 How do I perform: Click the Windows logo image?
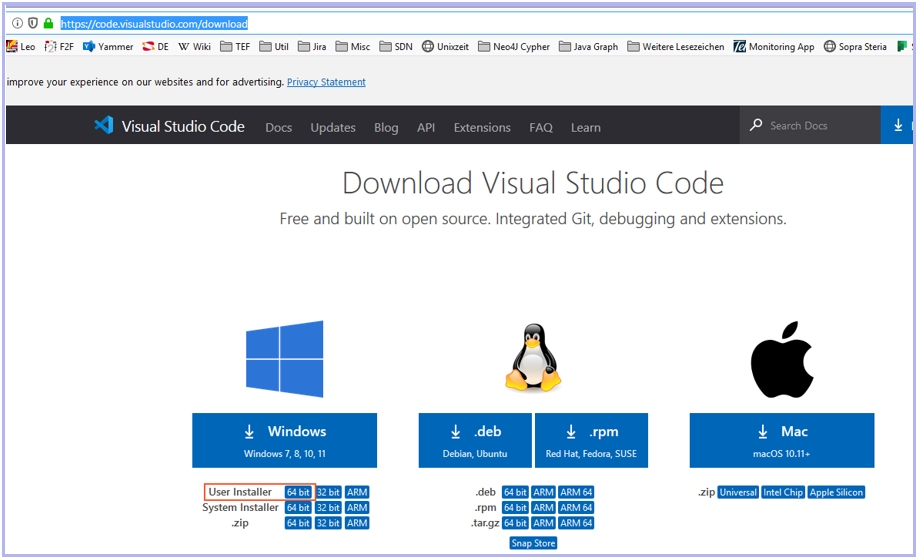click(x=285, y=359)
